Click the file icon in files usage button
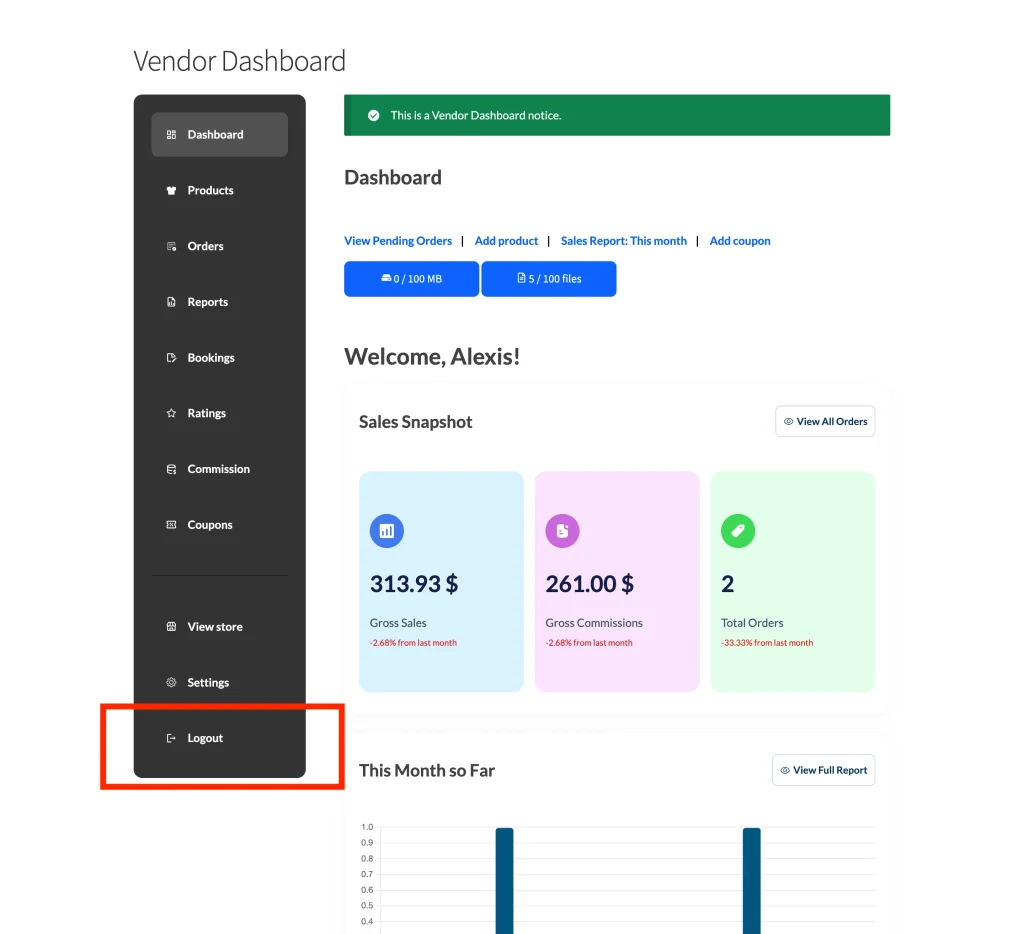The image size is (1024, 934). pyautogui.click(x=521, y=278)
